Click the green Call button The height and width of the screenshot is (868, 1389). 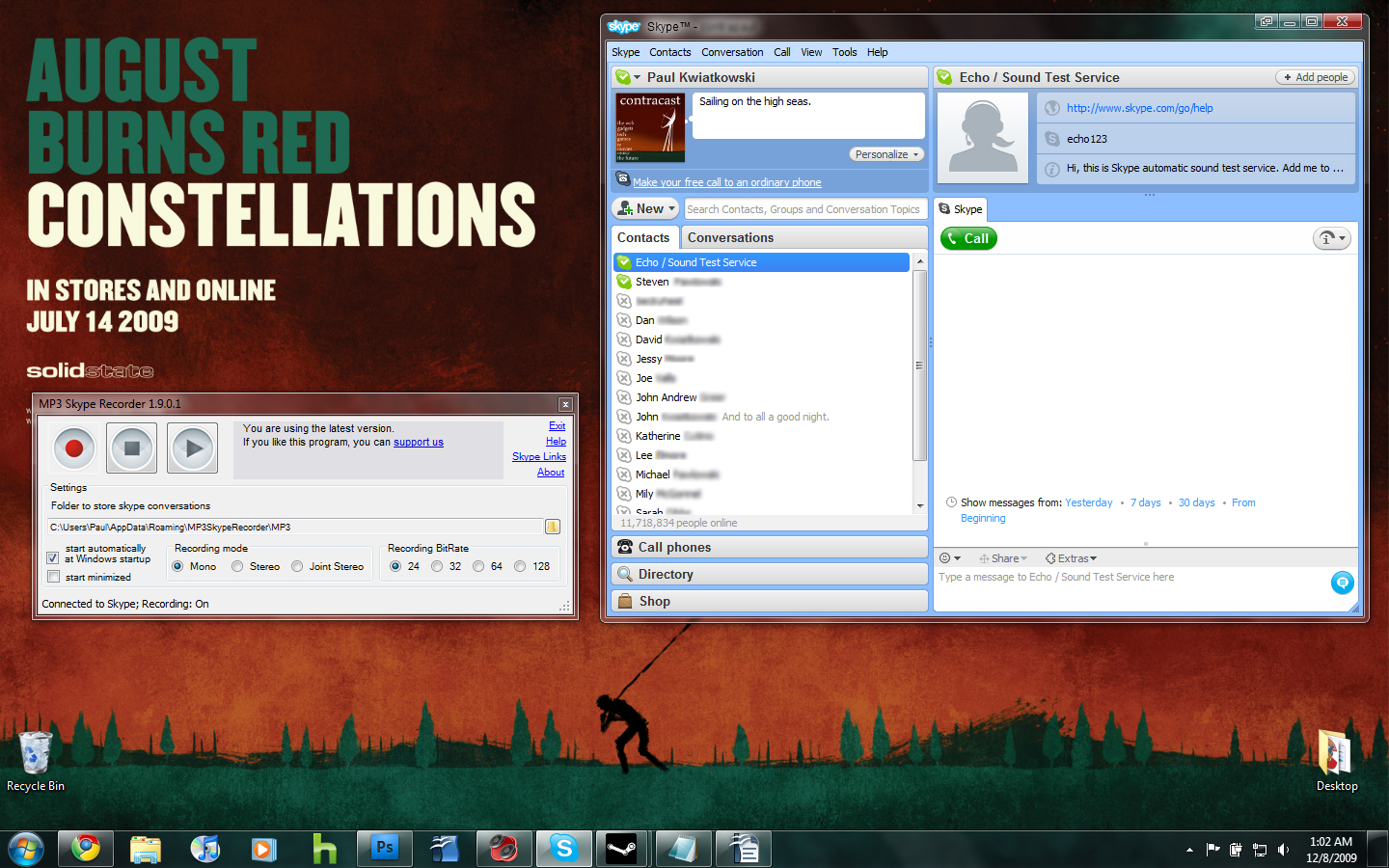[968, 238]
